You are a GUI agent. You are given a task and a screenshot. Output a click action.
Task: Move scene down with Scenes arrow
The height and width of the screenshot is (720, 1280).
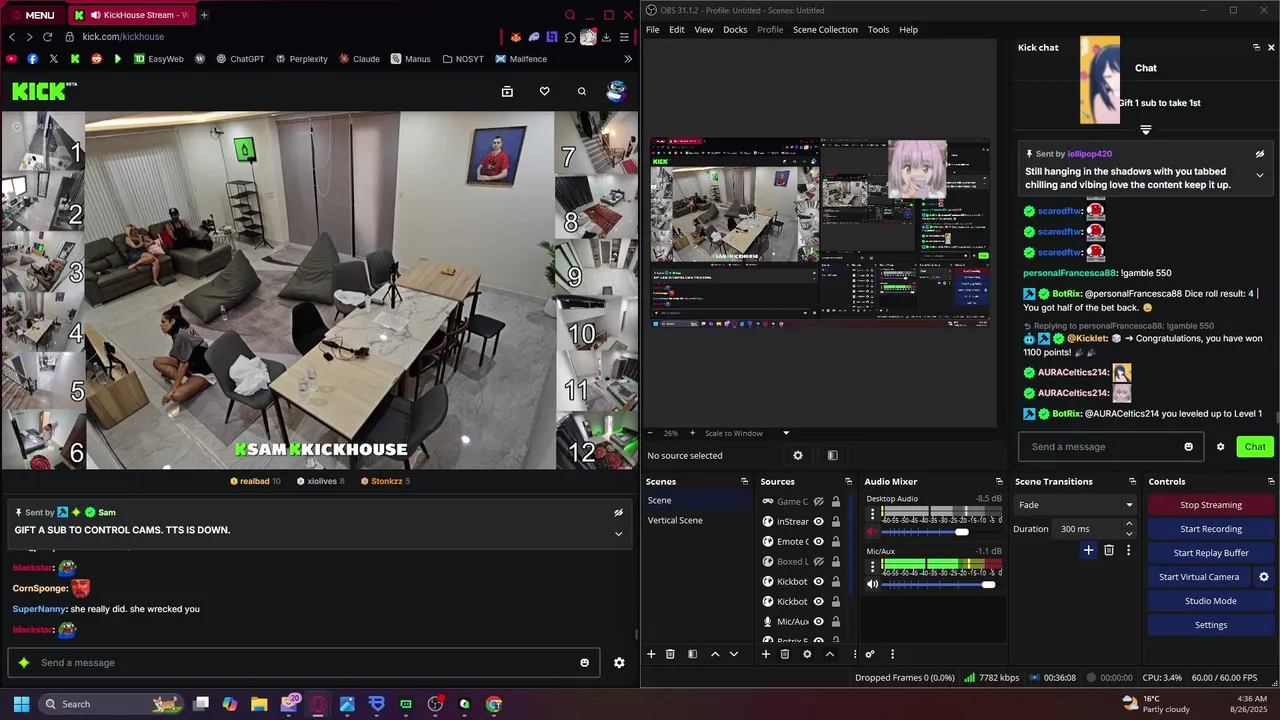[x=734, y=654]
